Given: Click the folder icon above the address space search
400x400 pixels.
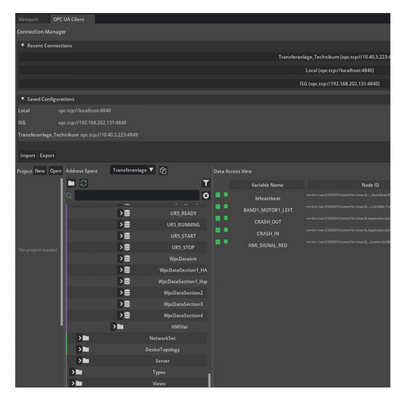Looking at the screenshot, I should tap(71, 183).
